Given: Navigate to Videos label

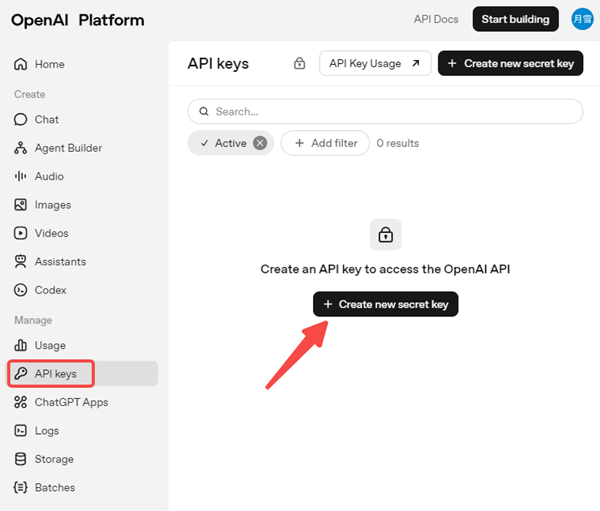Looking at the screenshot, I should coord(52,233).
